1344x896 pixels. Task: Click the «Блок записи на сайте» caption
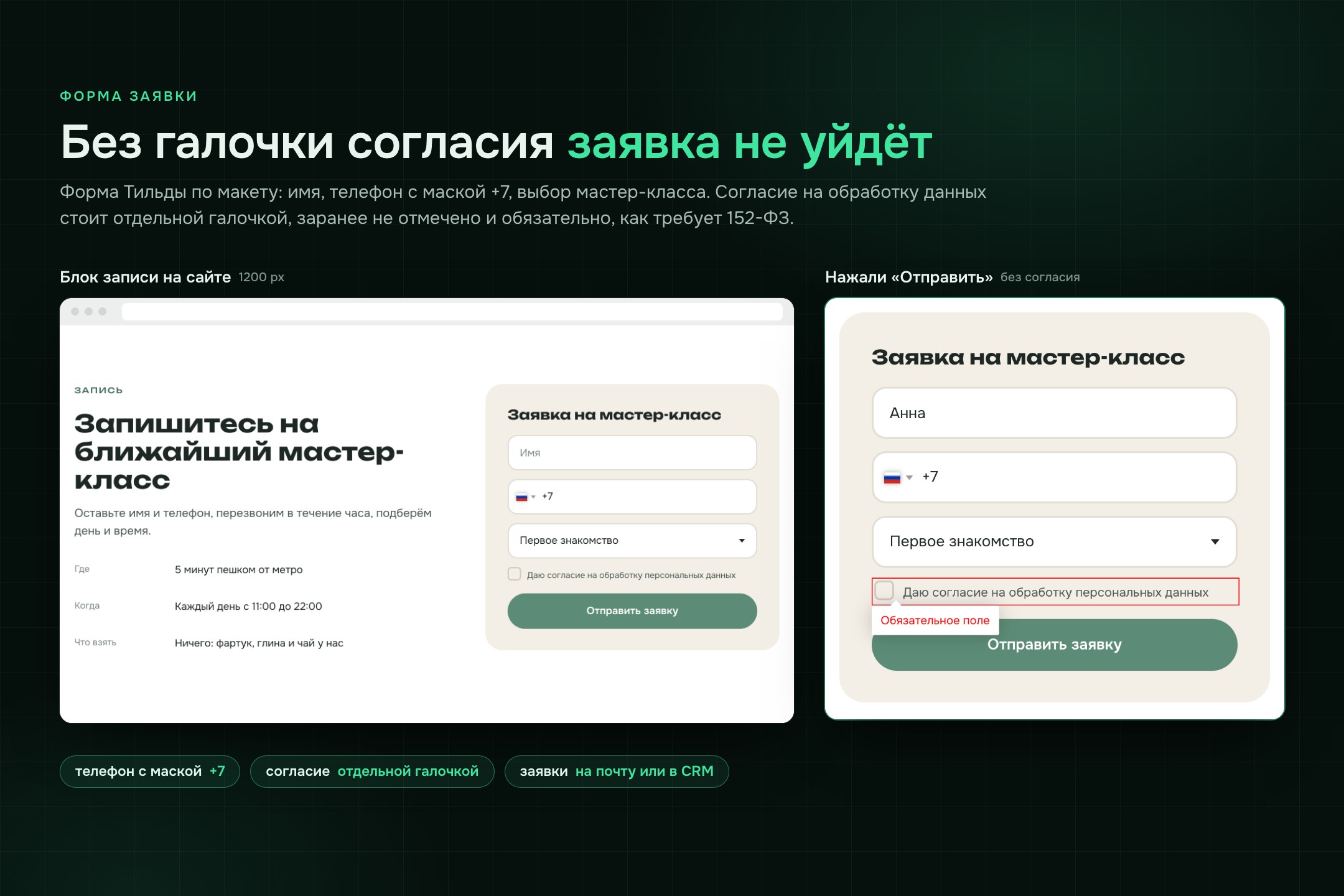coord(145,278)
